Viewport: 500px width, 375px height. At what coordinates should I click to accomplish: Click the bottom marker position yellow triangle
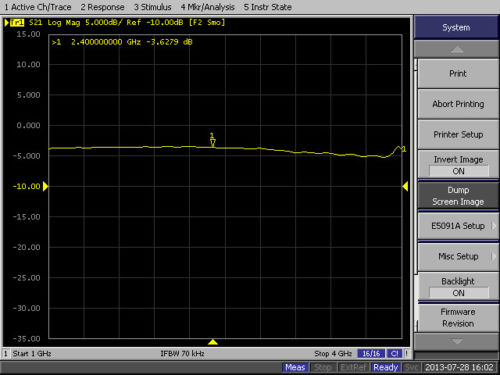(213, 342)
